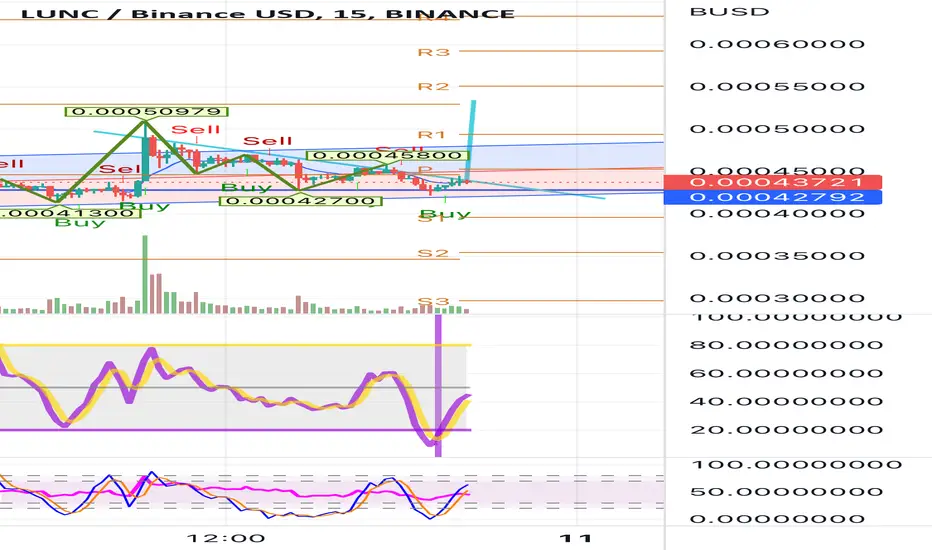Viewport: 932px width, 550px height.
Task: Click the Sell signal left of the 0.00045800 label
Action: click(x=267, y=141)
